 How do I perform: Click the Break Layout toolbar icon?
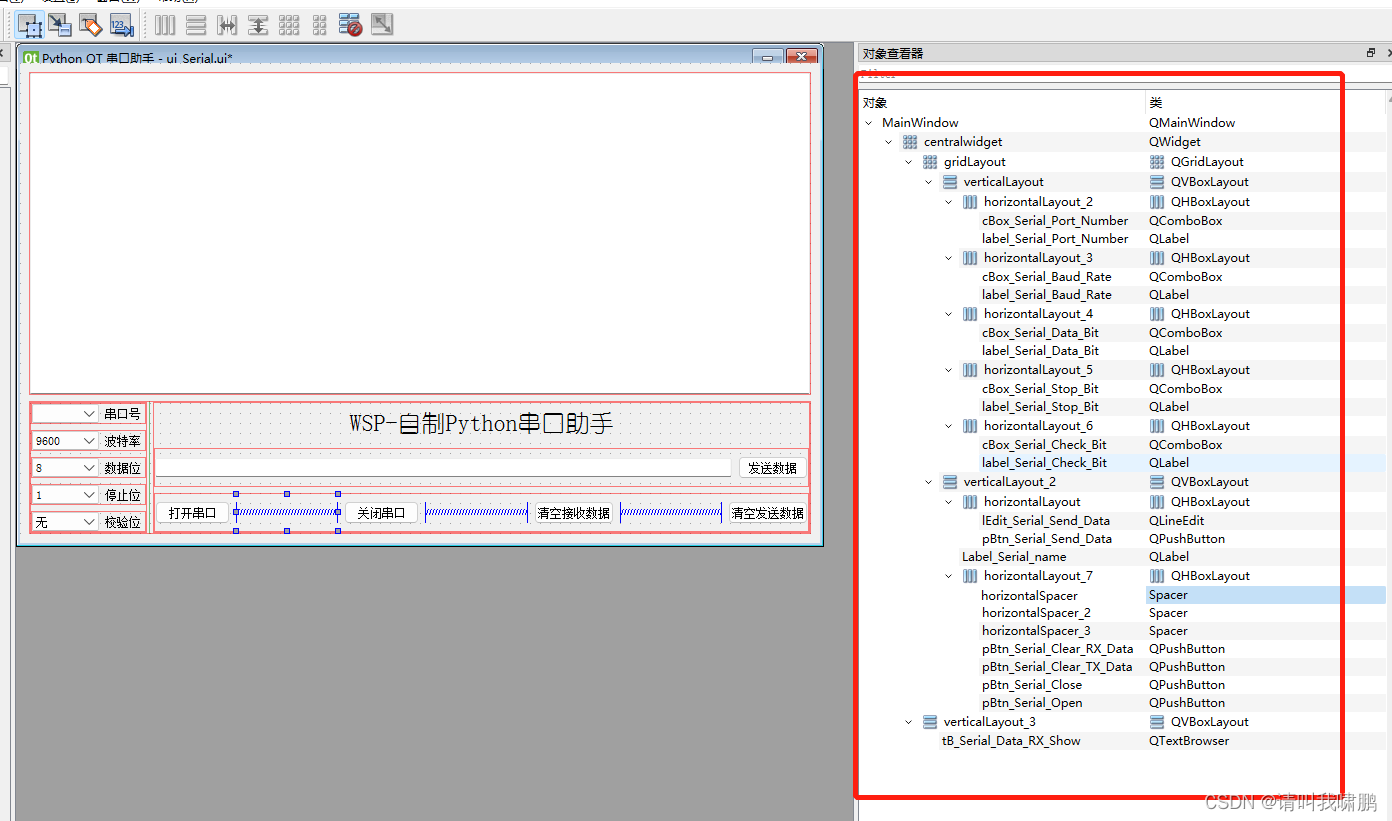click(350, 25)
